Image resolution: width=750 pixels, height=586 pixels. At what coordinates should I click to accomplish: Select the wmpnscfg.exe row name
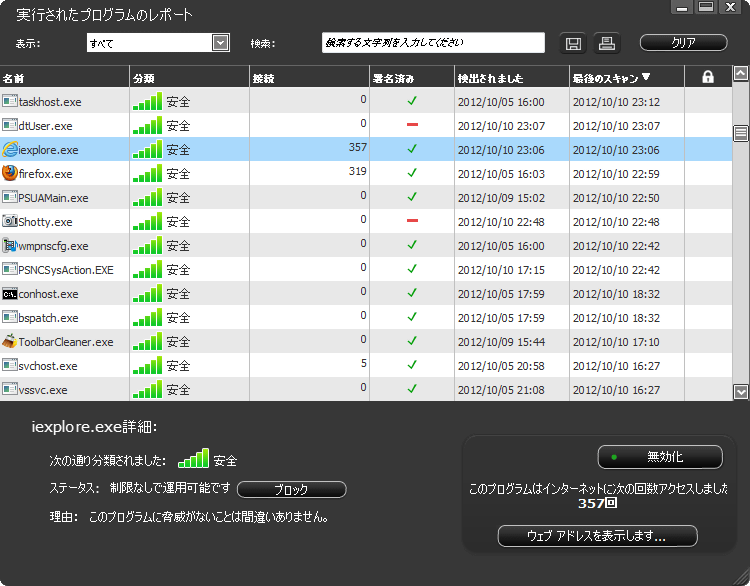click(54, 246)
